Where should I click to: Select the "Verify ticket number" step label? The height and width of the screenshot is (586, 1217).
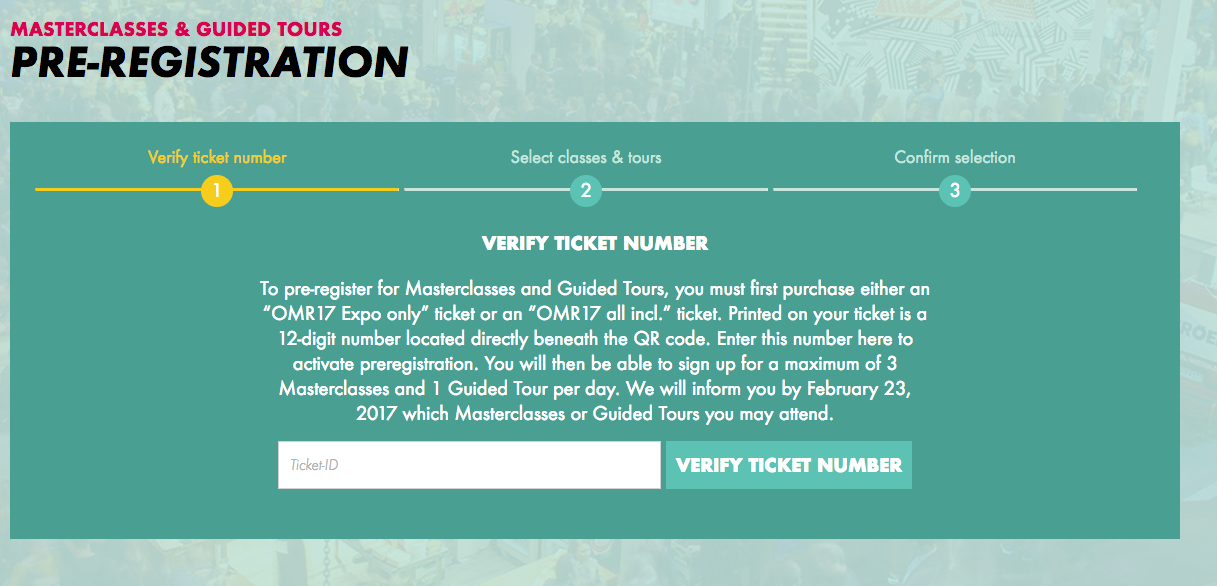point(217,157)
